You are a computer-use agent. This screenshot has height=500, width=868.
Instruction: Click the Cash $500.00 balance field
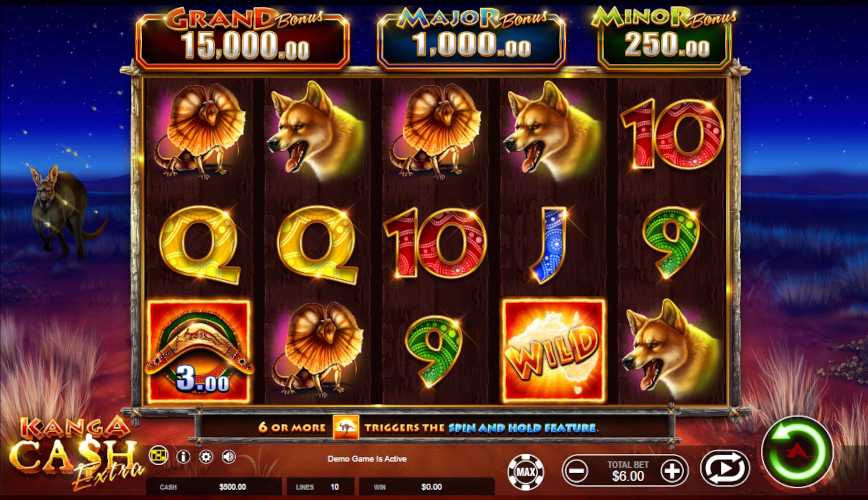pos(214,487)
